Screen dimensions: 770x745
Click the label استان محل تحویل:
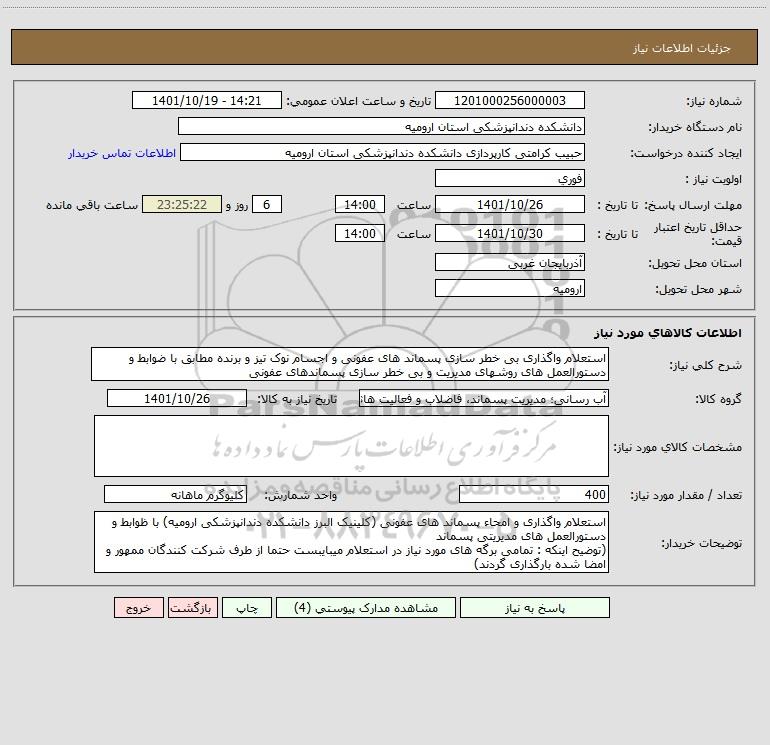pos(695,264)
